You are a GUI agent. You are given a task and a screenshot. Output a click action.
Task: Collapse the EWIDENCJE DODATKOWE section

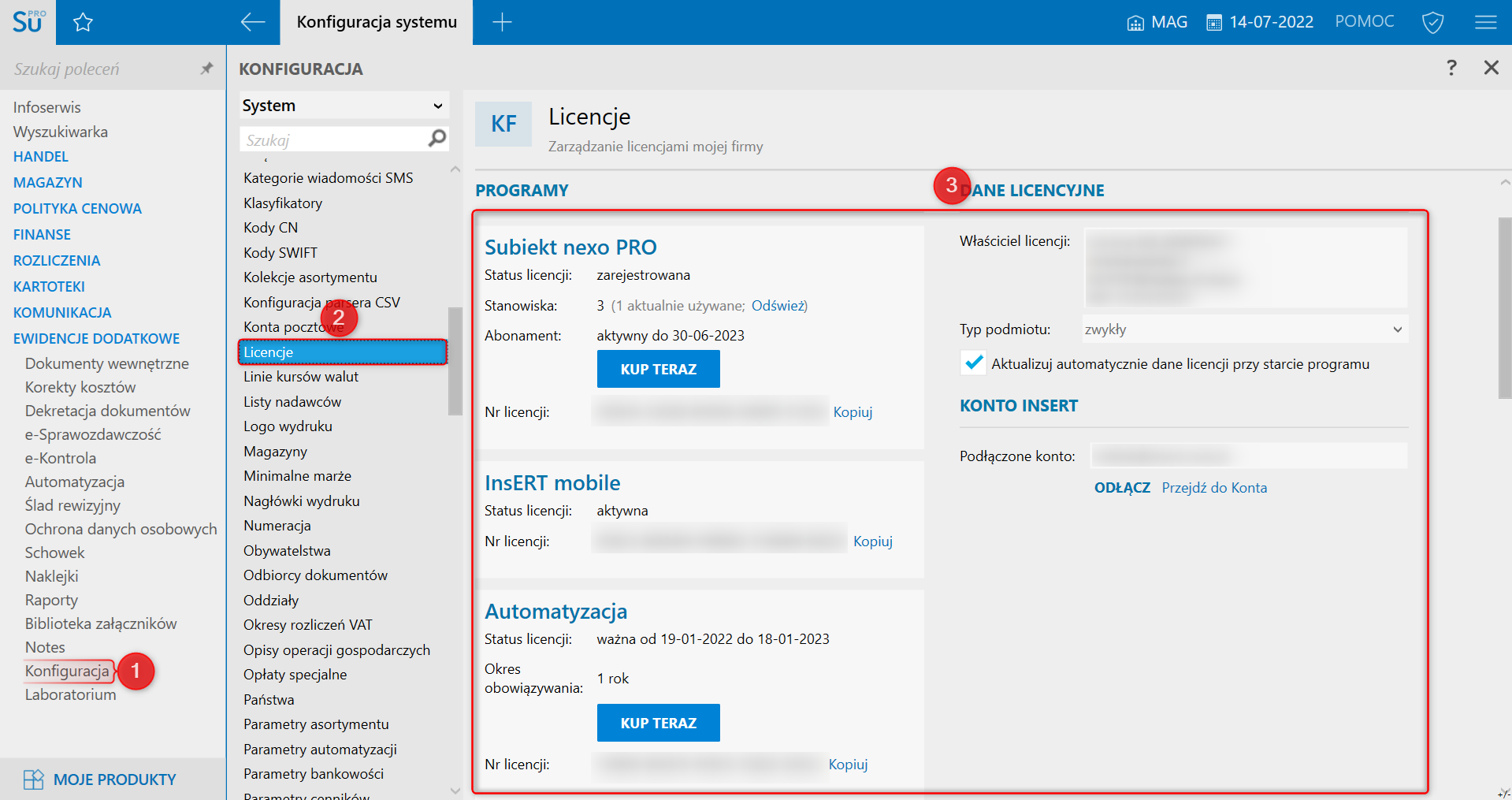(96, 339)
